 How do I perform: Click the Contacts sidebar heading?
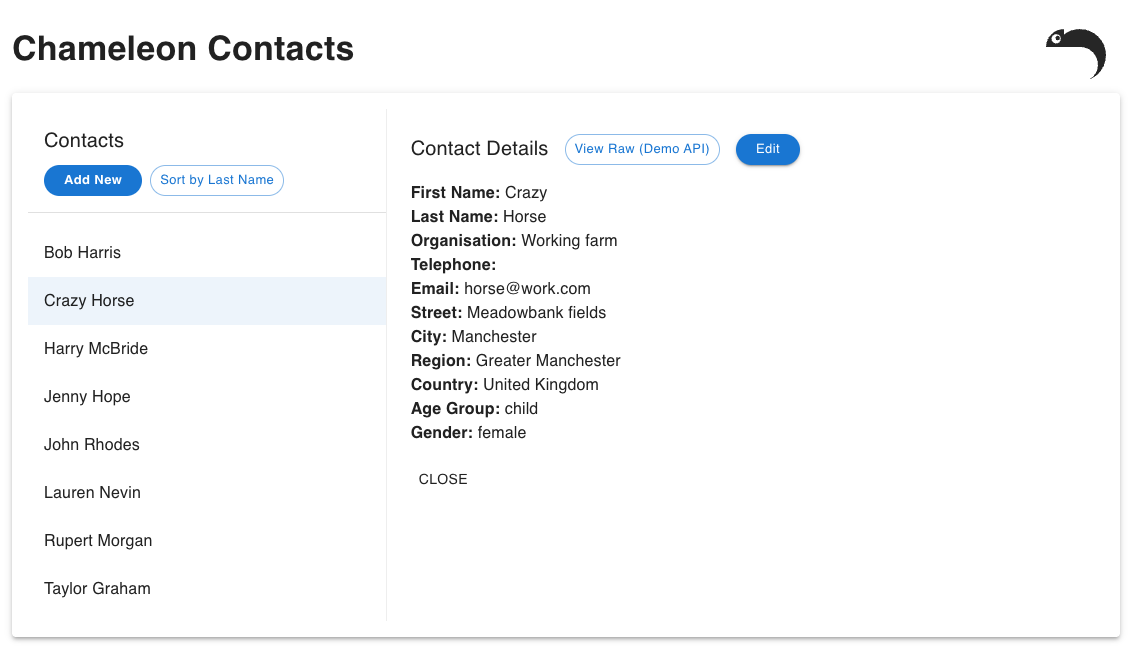click(84, 141)
